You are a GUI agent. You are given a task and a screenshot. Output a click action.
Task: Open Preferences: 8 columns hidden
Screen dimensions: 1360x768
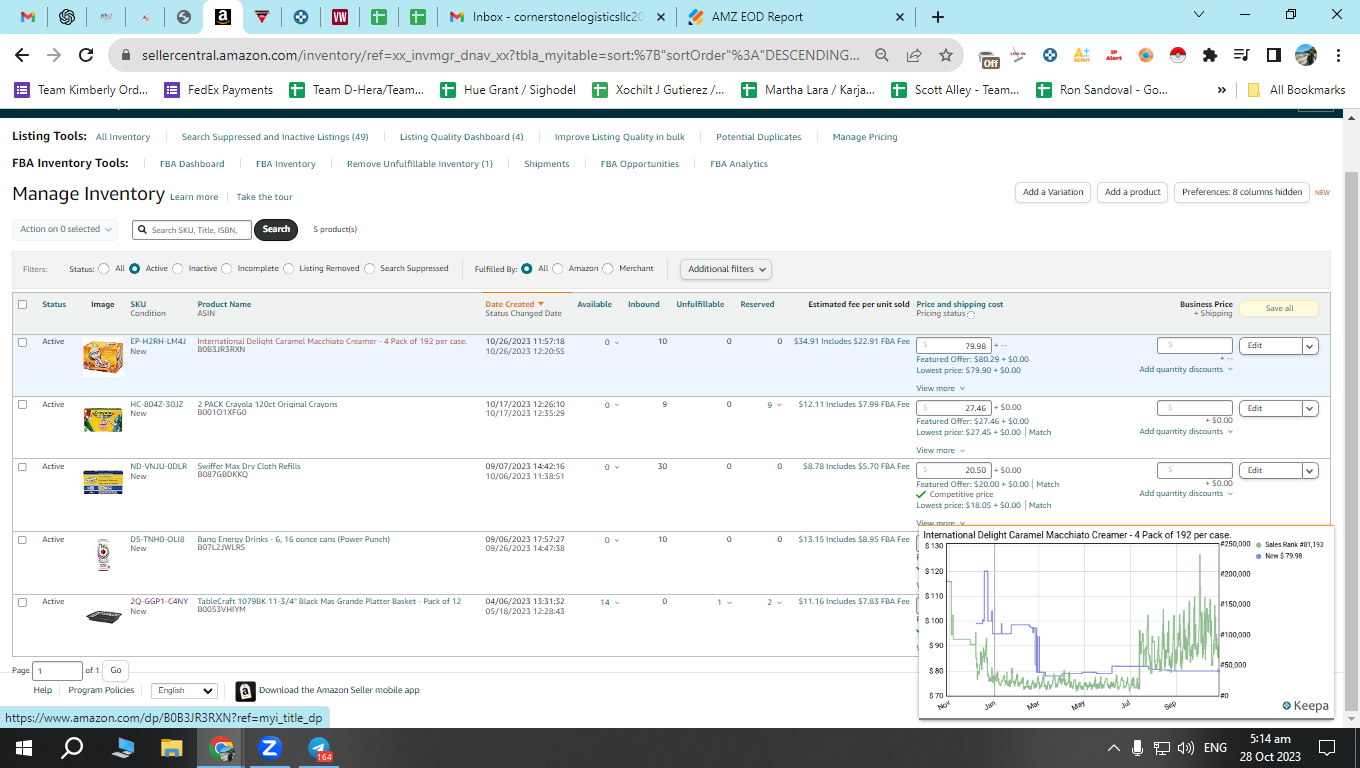coord(1242,192)
